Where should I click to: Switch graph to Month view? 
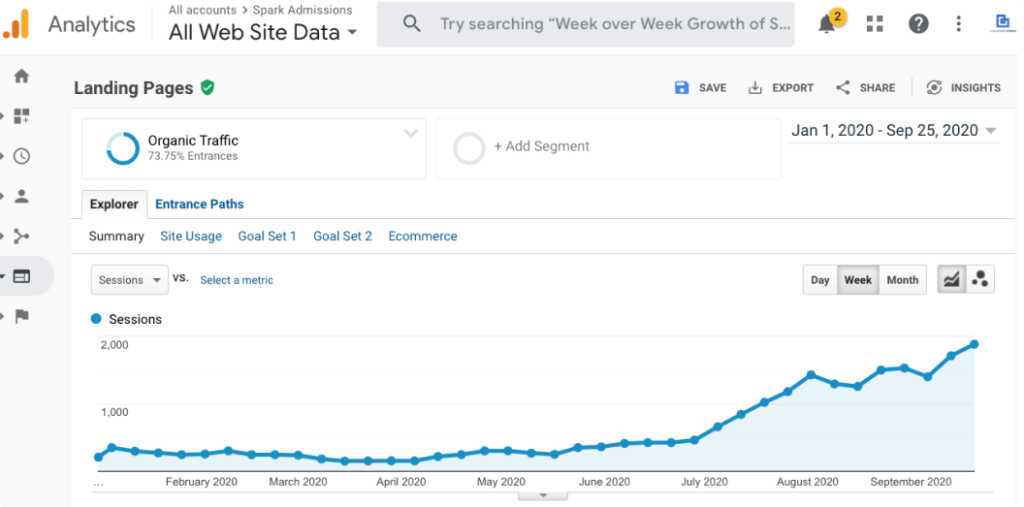coord(902,280)
